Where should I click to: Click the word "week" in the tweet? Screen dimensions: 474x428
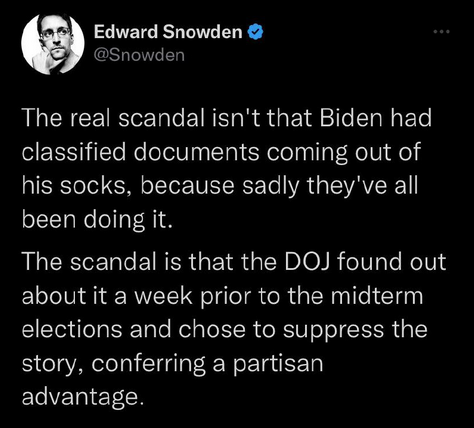pyautogui.click(x=163, y=296)
